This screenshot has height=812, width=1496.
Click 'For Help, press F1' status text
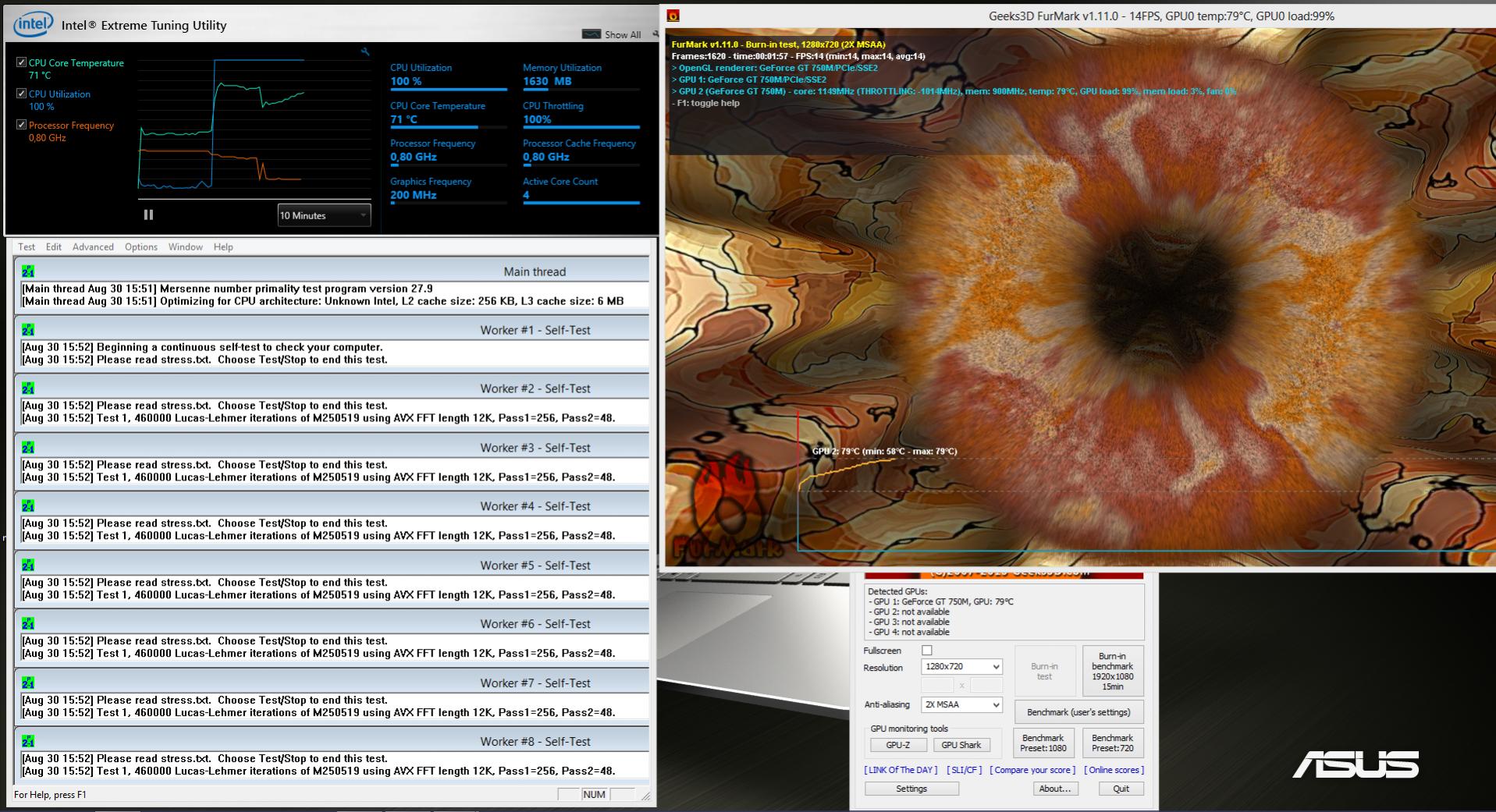[50, 795]
